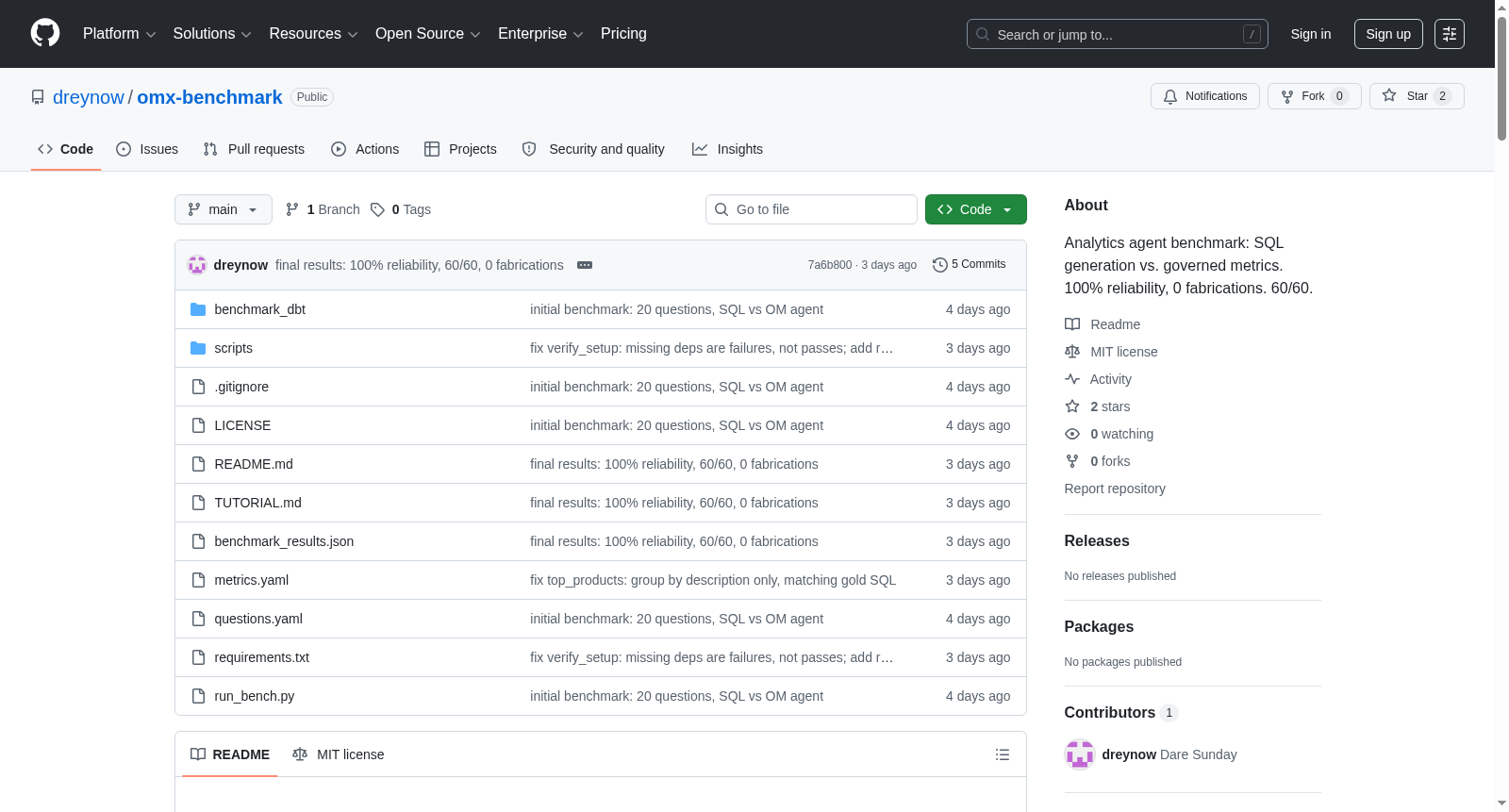Screen dimensions: 1509x812
Task: Click the book icon beside Readme in About
Action: (x=1072, y=324)
